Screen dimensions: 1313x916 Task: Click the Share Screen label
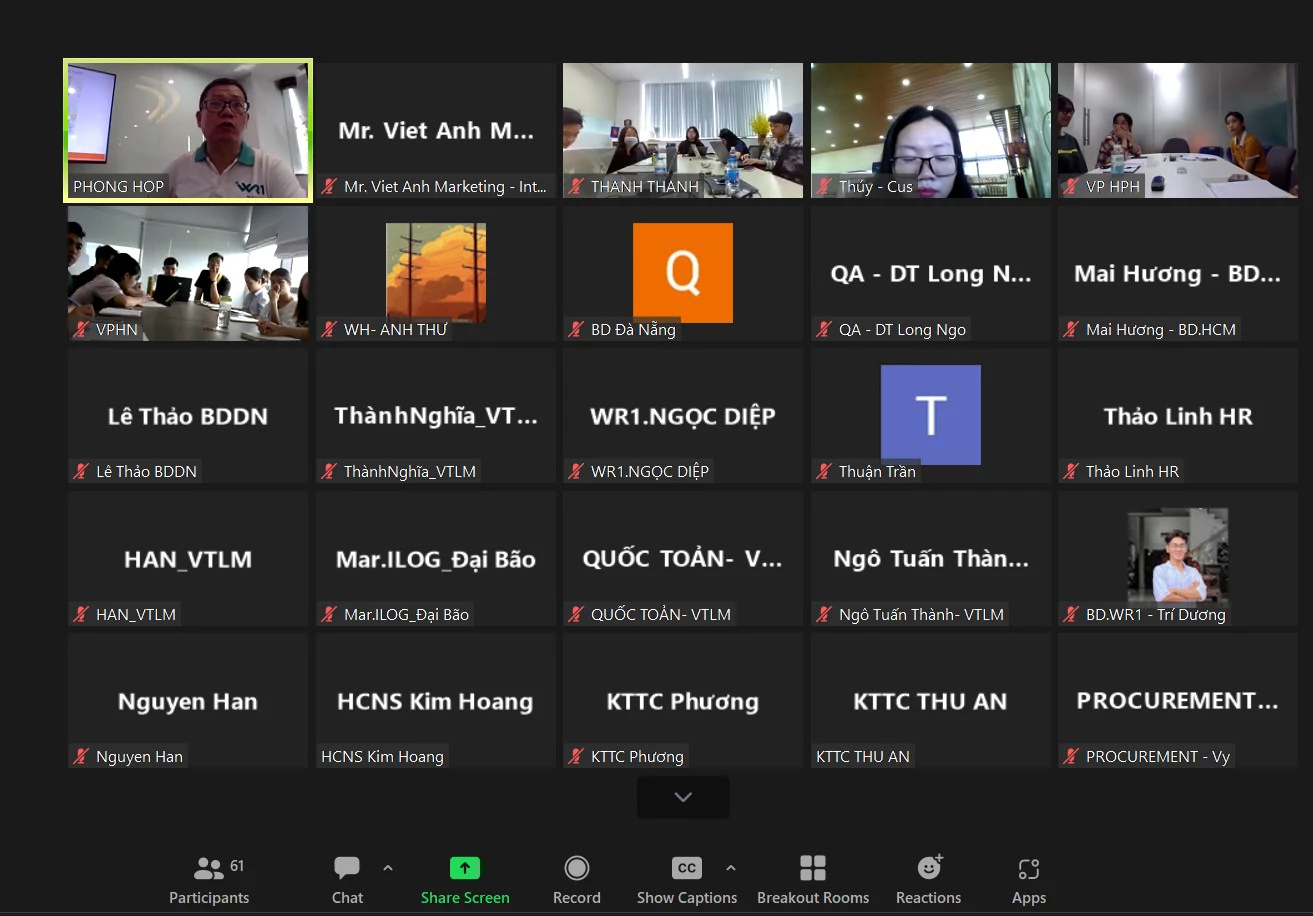pyautogui.click(x=465, y=898)
